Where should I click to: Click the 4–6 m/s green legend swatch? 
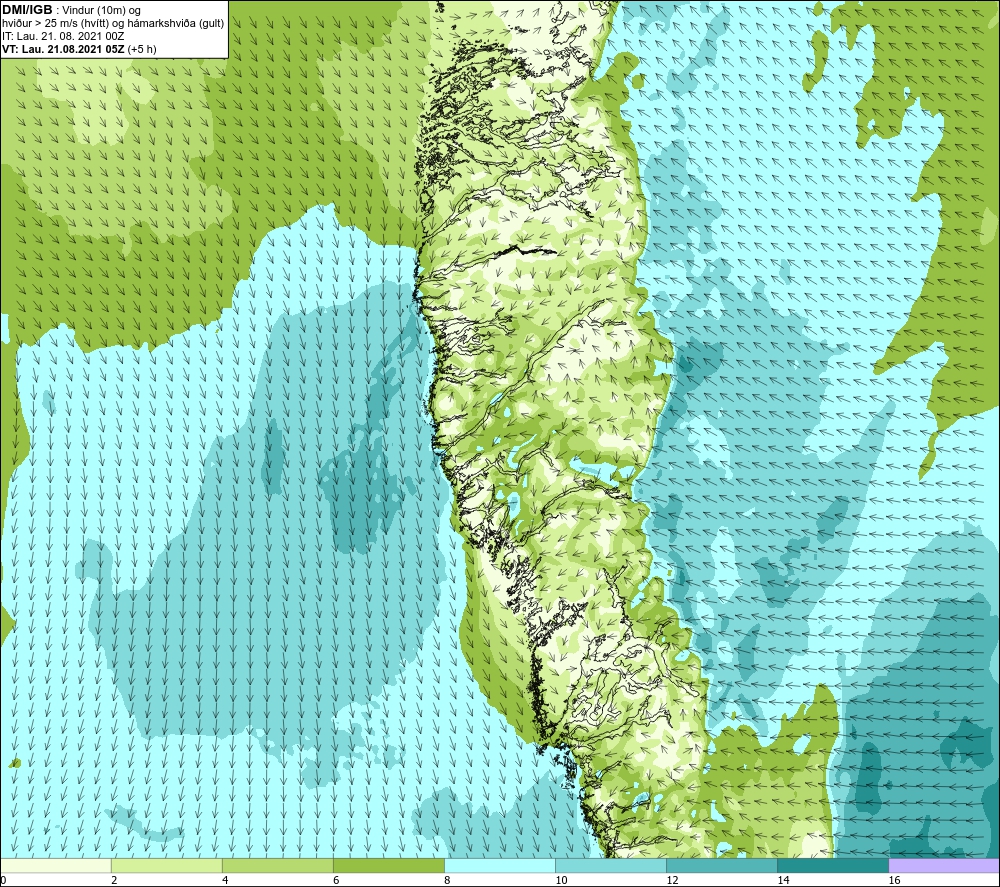(278, 865)
